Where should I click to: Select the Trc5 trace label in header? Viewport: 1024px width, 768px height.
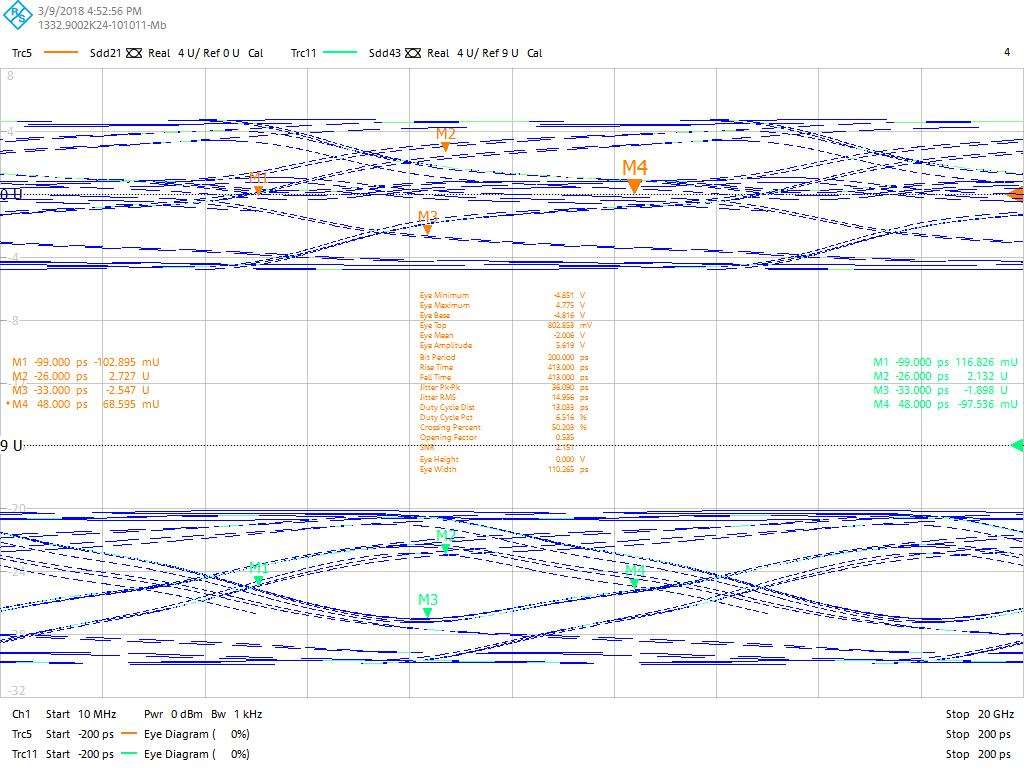[24, 53]
